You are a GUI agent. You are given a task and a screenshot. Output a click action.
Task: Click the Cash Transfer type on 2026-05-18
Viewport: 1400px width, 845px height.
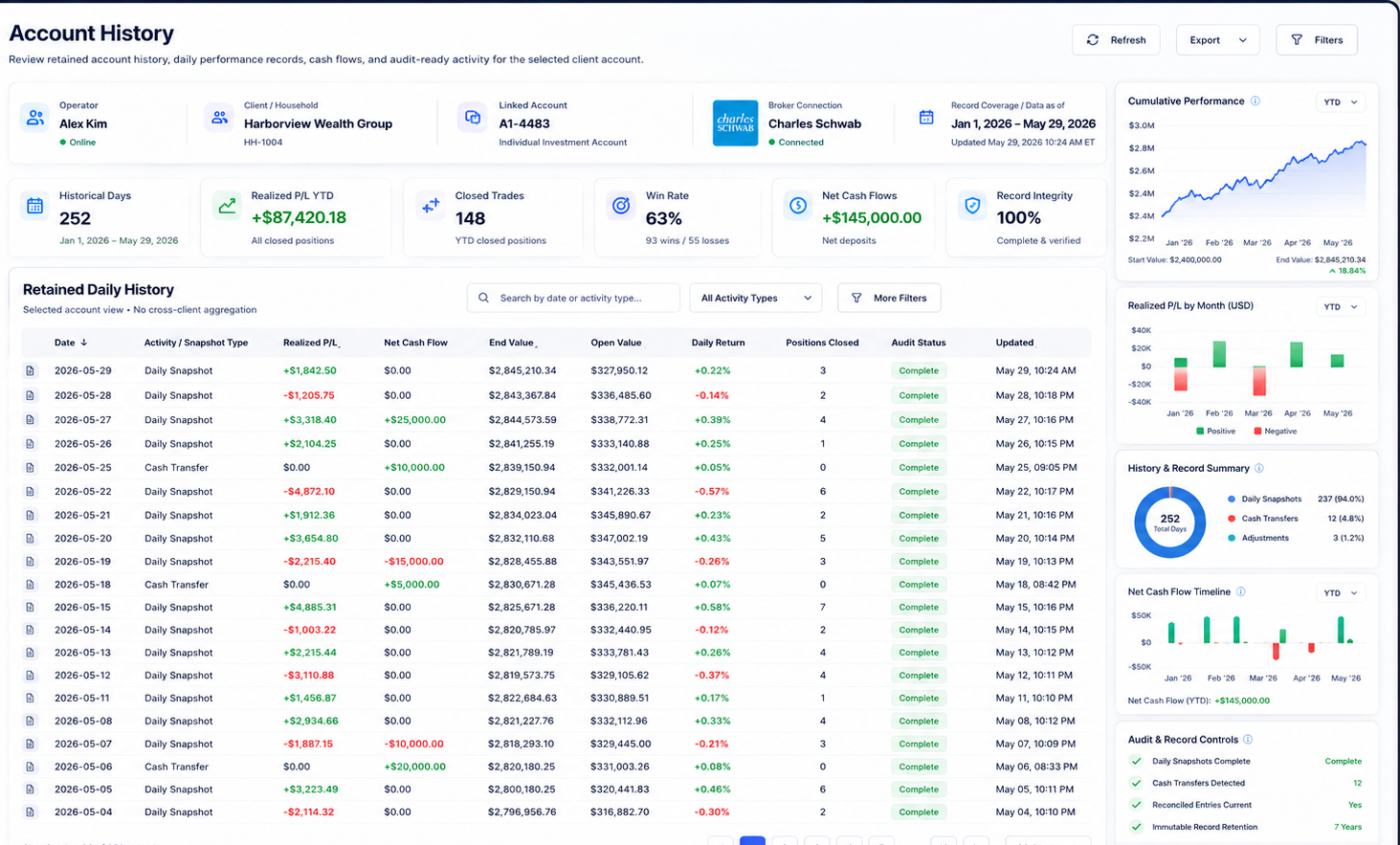(176, 585)
